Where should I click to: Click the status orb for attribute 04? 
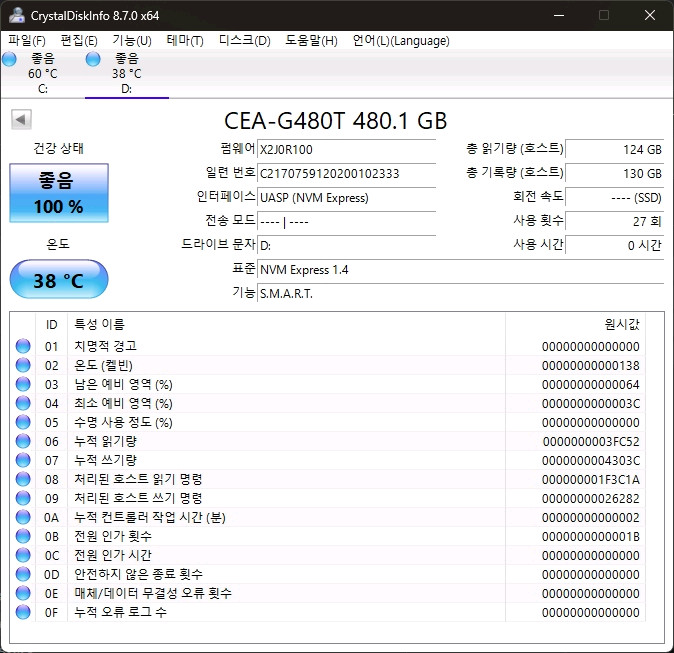click(x=23, y=403)
